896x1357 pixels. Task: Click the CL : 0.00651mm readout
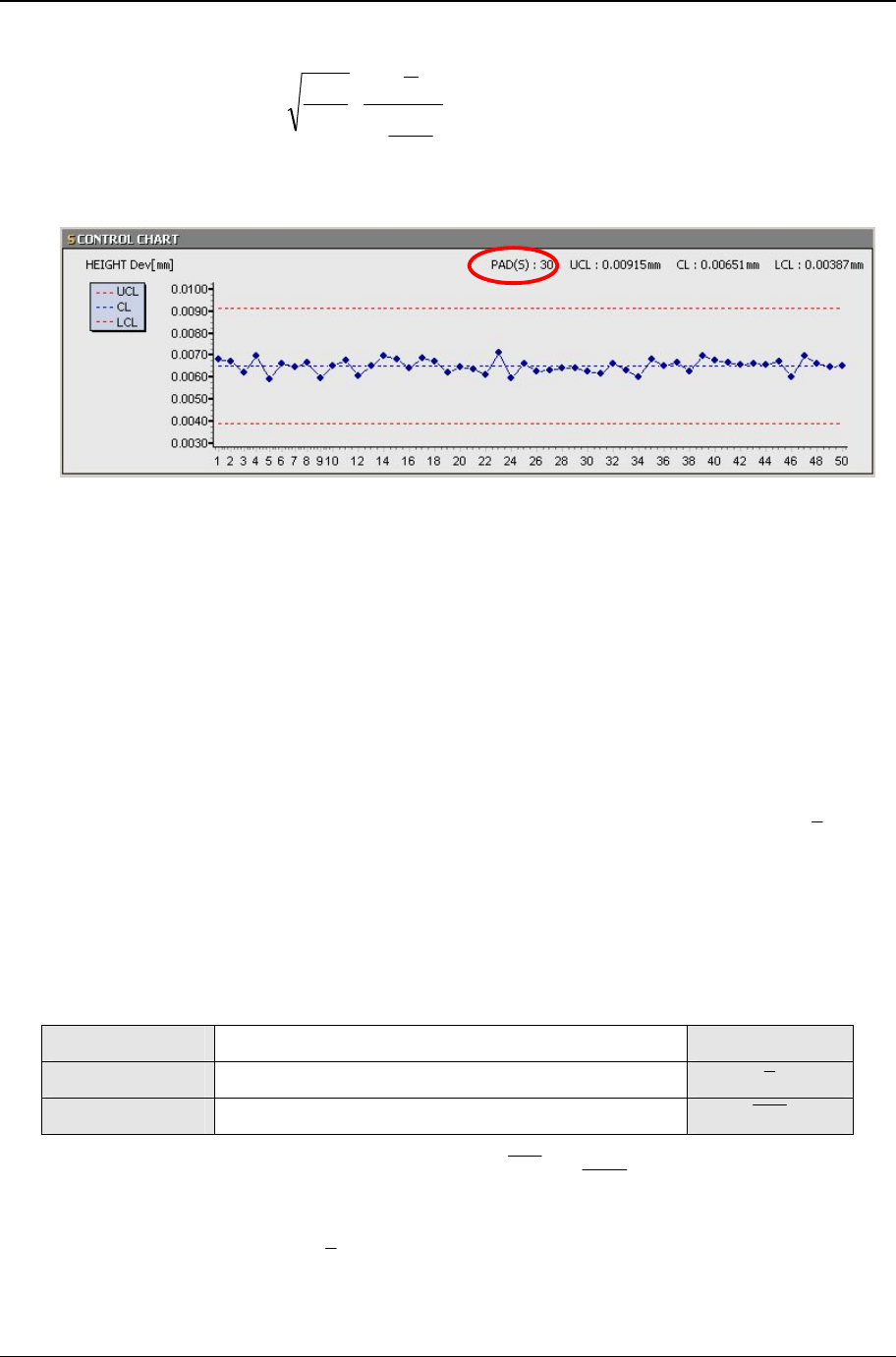tap(717, 265)
